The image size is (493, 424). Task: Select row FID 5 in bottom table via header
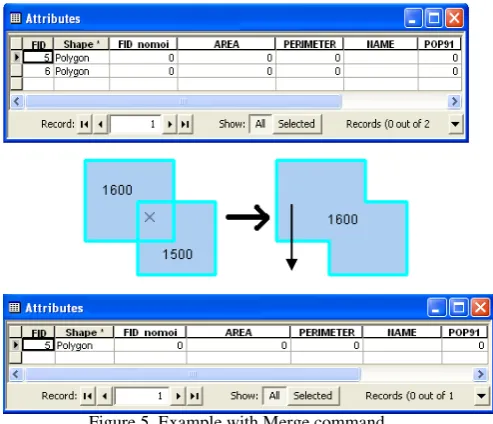pyautogui.click(x=15, y=345)
